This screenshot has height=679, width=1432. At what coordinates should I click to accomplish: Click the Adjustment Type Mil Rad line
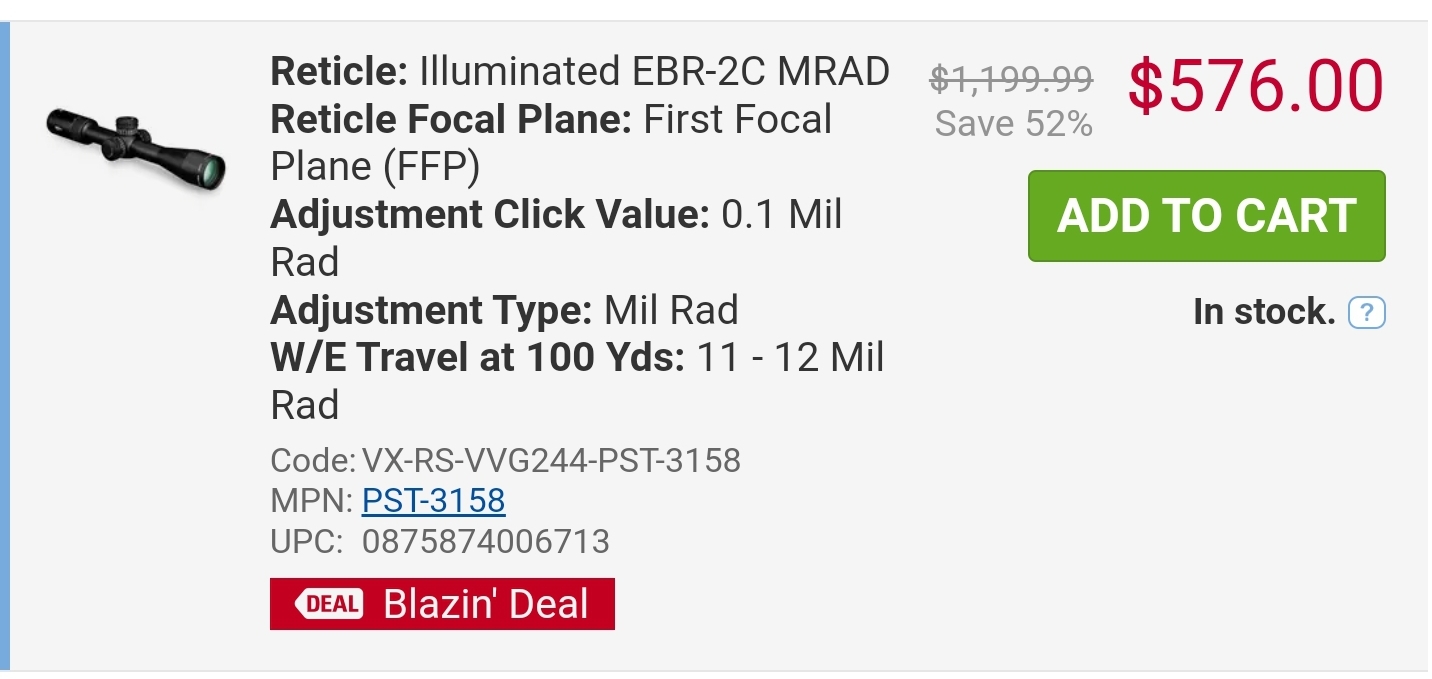click(505, 310)
